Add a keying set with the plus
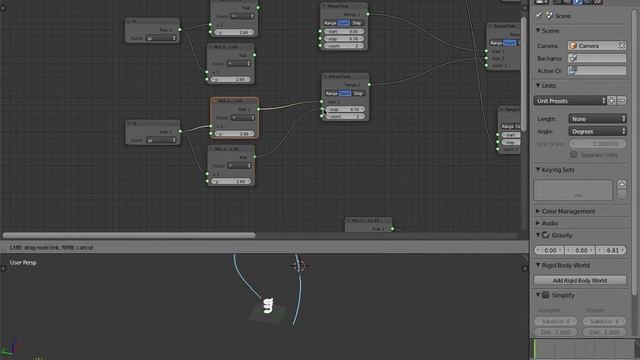The width and height of the screenshot is (640, 360). click(x=622, y=185)
